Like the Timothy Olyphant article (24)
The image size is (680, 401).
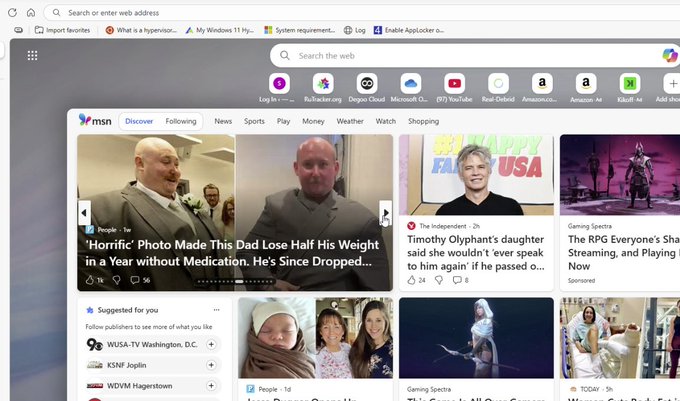pyautogui.click(x=416, y=280)
